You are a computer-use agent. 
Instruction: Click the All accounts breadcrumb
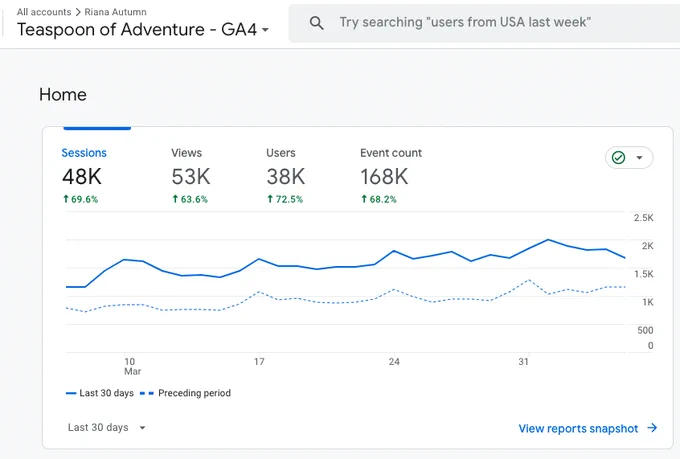(44, 12)
